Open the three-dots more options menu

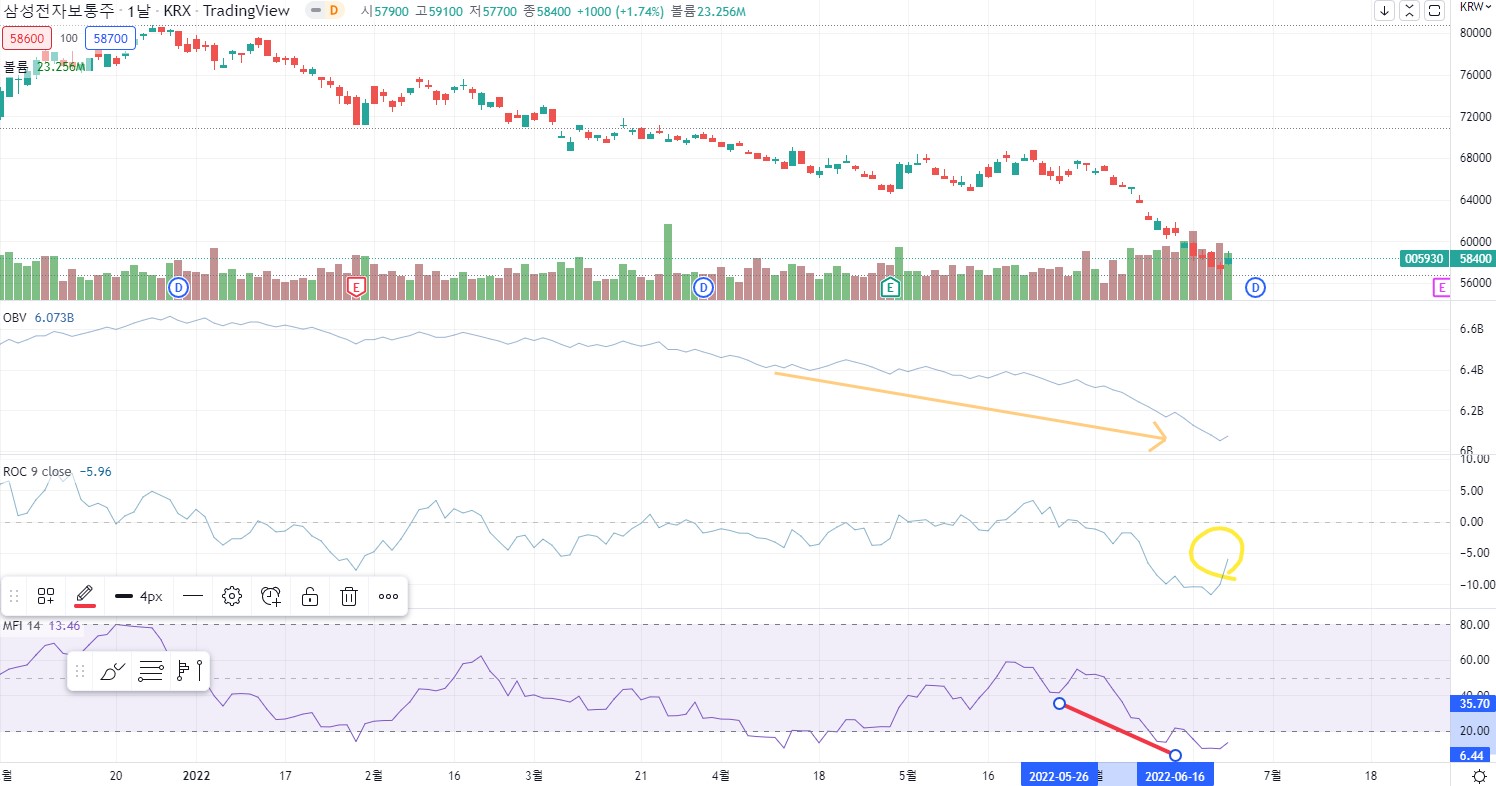tap(388, 597)
